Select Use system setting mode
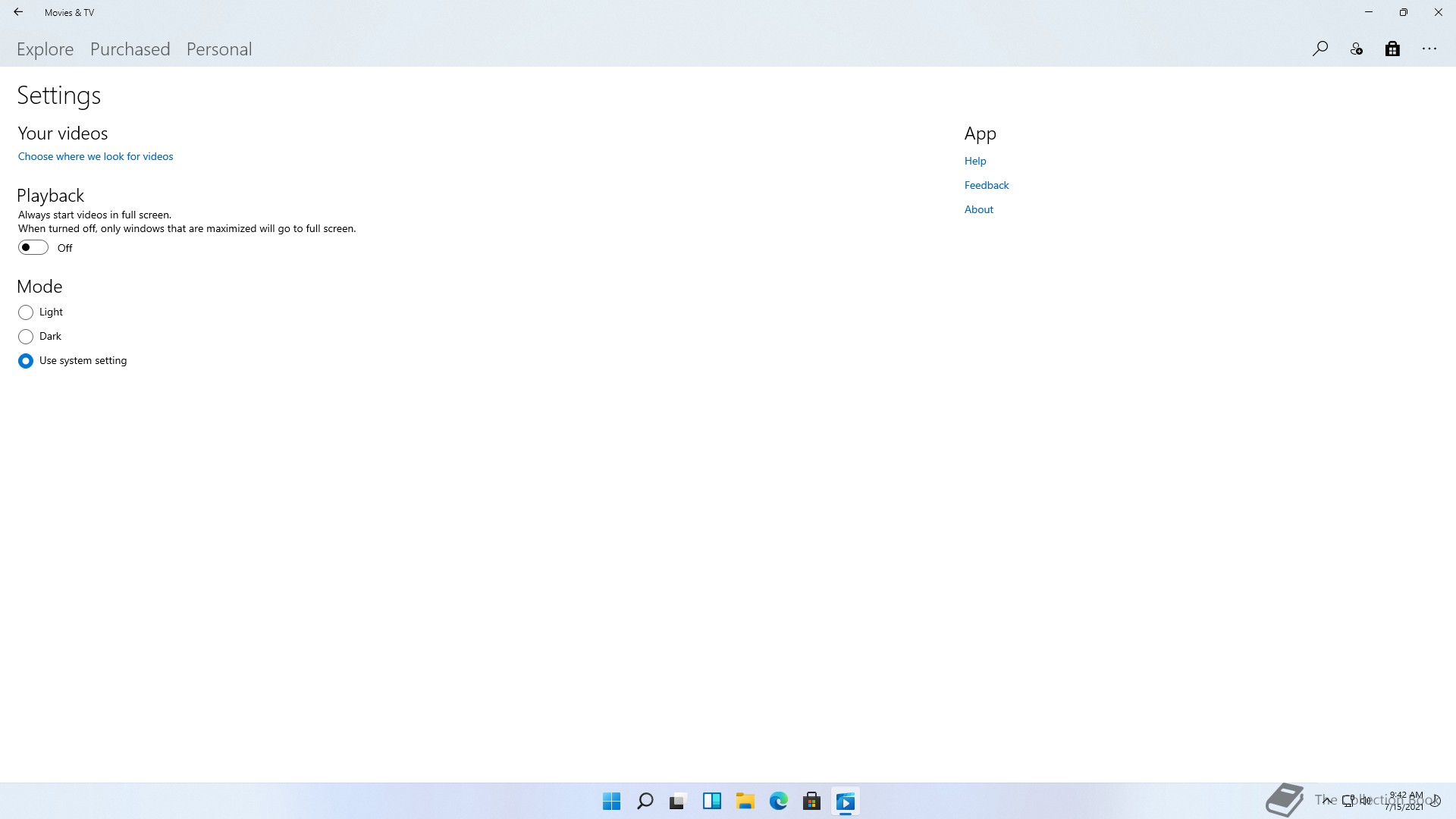This screenshot has width=1456, height=819. [x=26, y=361]
